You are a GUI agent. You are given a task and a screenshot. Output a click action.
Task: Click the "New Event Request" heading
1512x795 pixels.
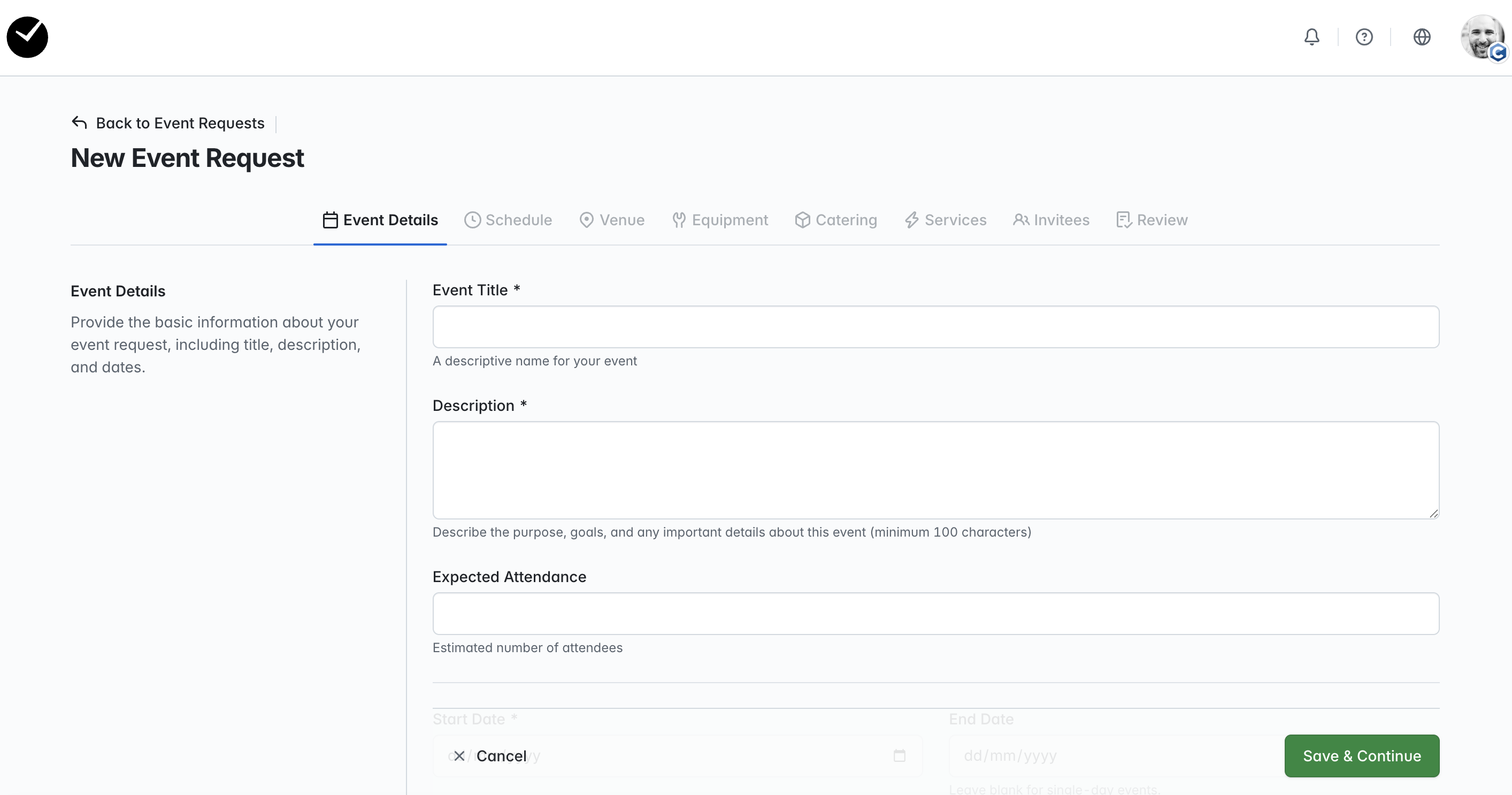[x=187, y=158]
